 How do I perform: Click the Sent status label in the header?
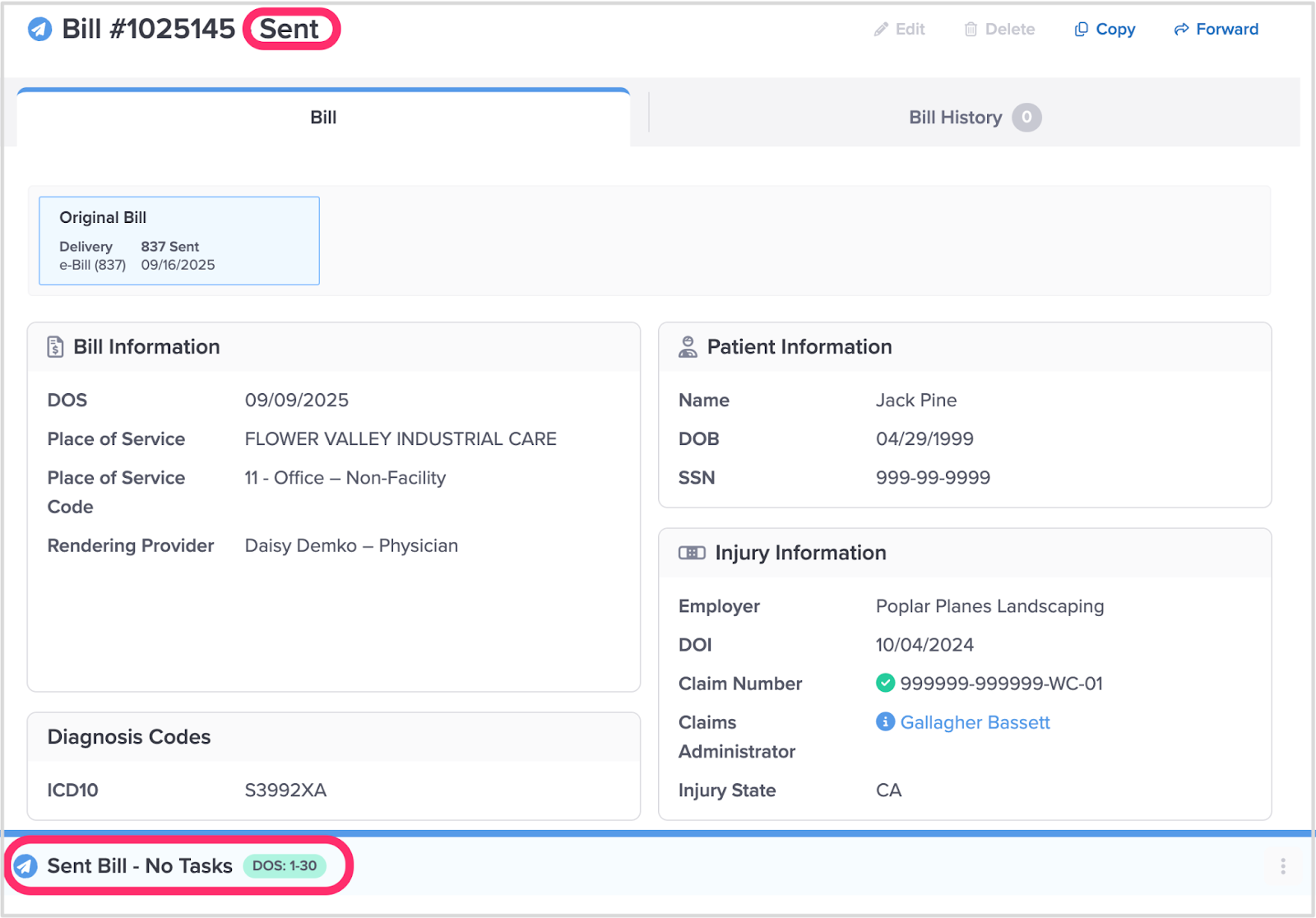(x=290, y=30)
